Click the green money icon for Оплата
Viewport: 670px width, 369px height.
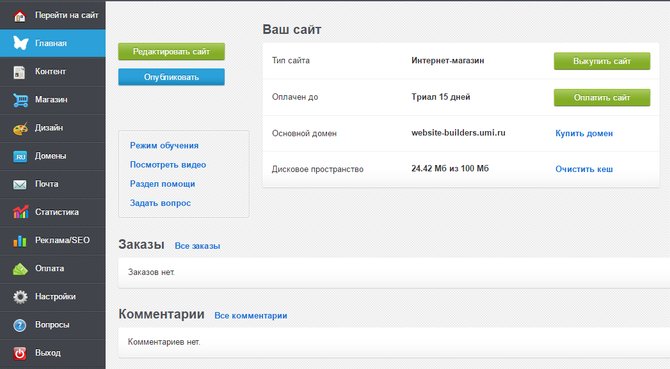tap(20, 269)
